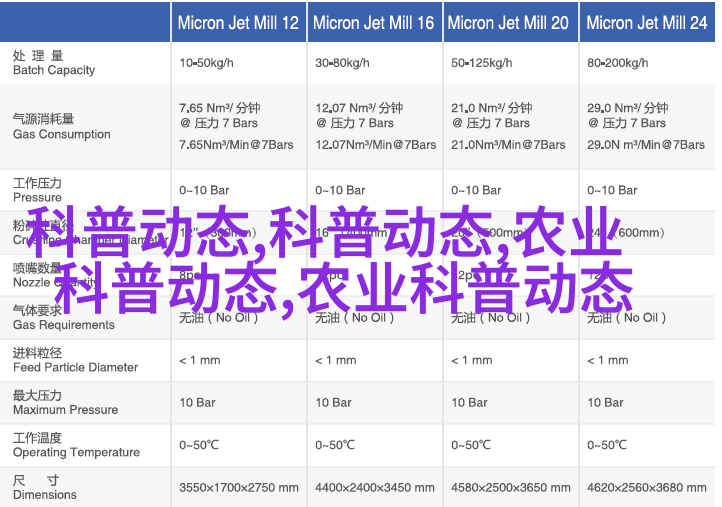This screenshot has width=722, height=507.
Task: Select 0~10 Bar pressure under Jet Mill 20
Action: point(476,190)
